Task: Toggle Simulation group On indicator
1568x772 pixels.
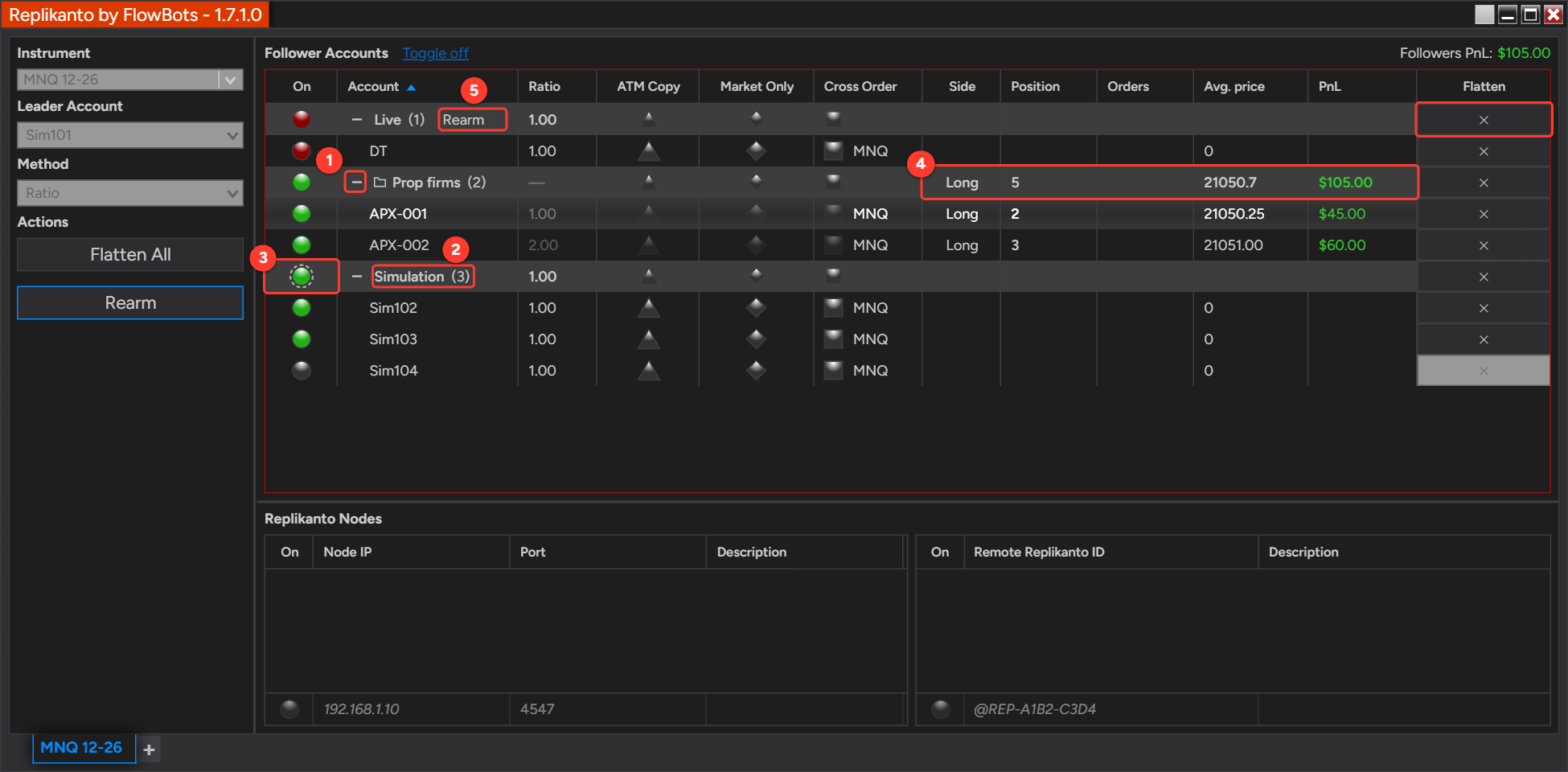Action: 302,276
